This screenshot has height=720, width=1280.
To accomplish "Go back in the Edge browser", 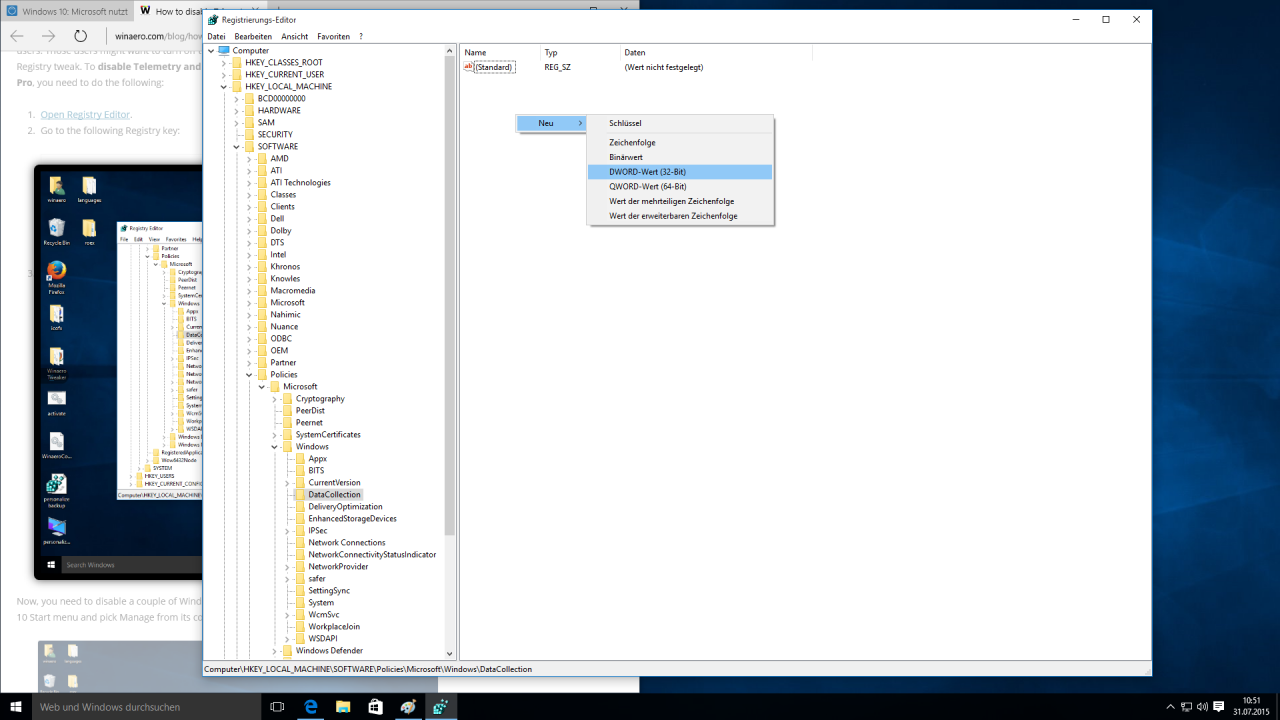I will [16, 36].
